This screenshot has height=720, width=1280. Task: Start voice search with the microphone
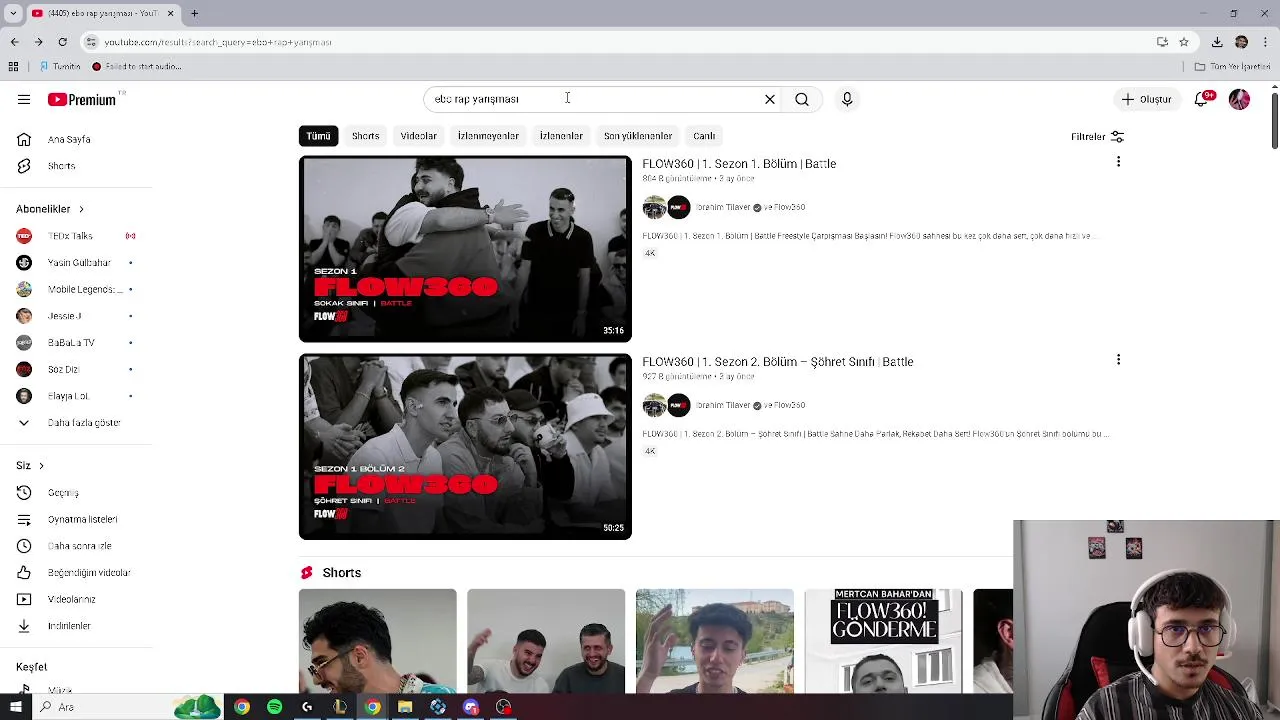pos(847,99)
